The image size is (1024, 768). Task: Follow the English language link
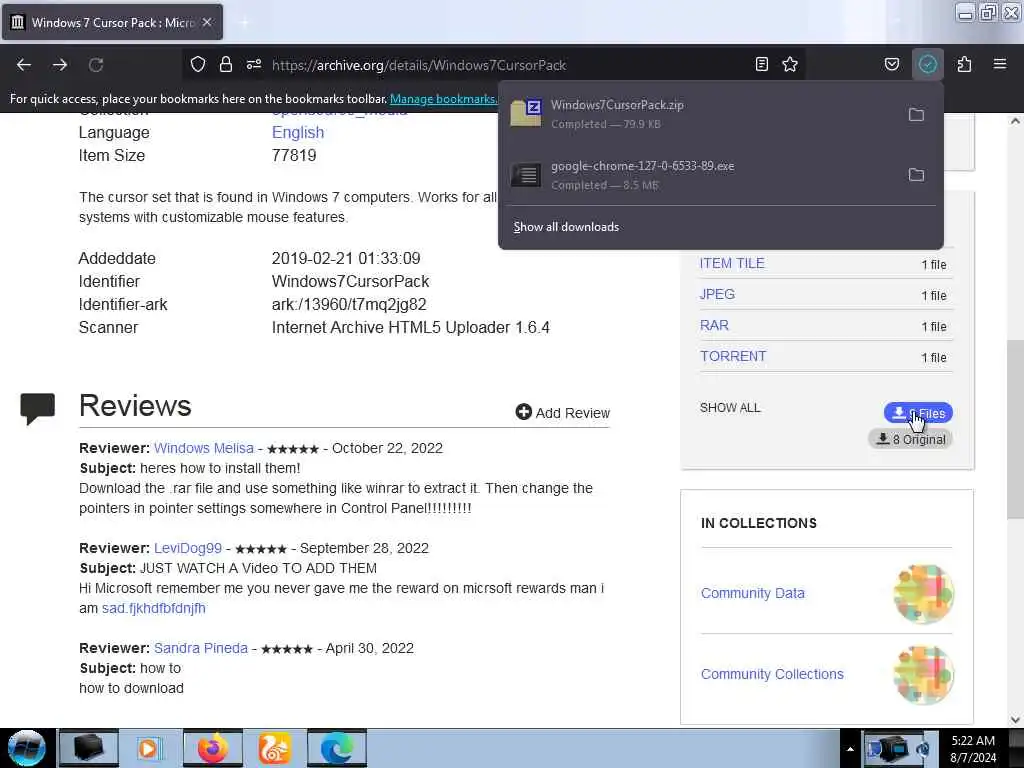tap(298, 132)
